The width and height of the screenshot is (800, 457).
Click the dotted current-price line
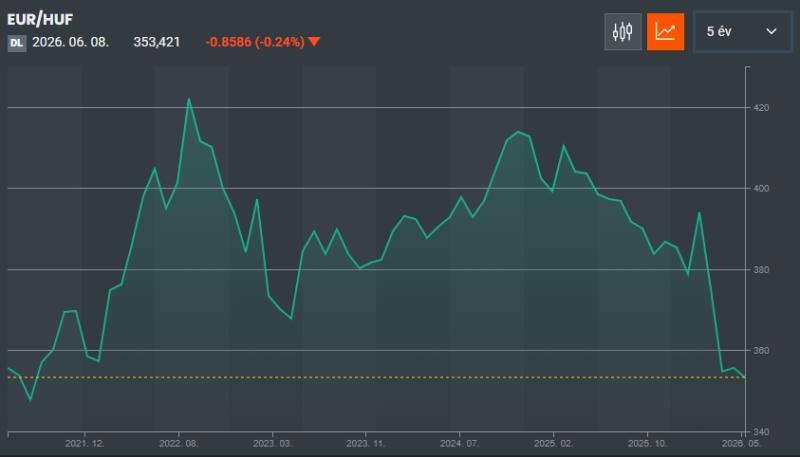click(377, 377)
